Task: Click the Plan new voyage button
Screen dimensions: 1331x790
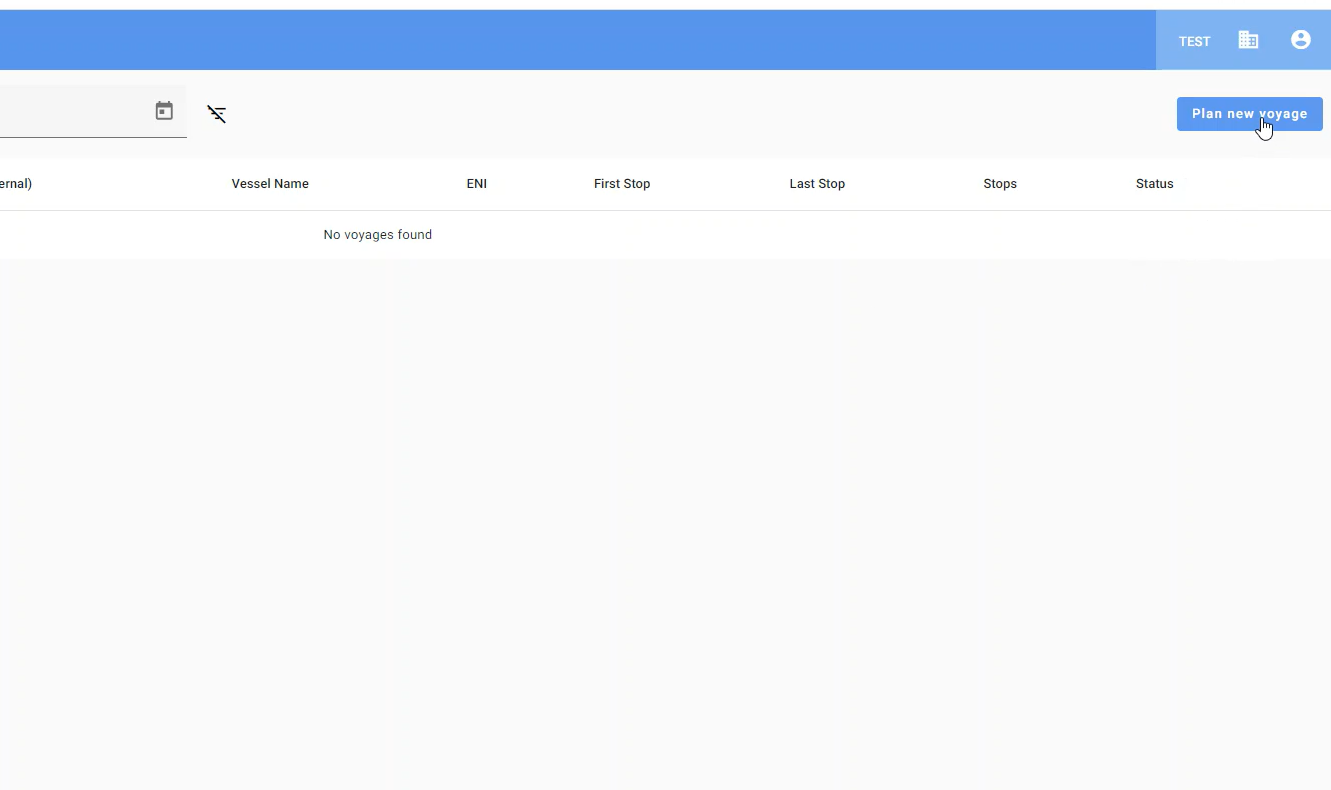Action: tap(1249, 114)
